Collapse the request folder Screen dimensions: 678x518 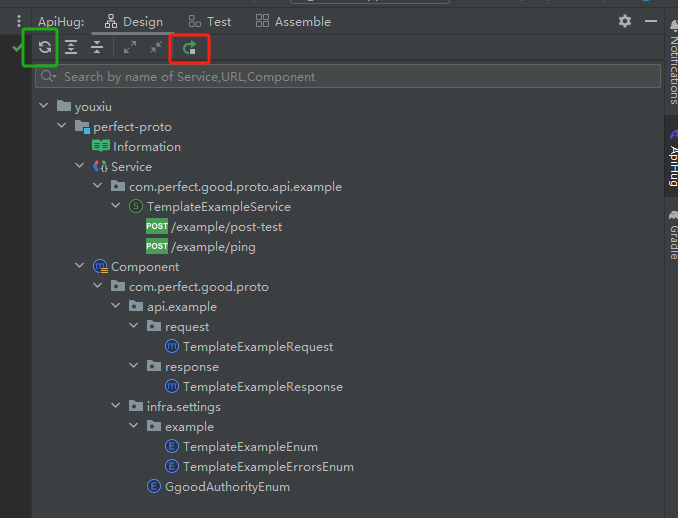(134, 325)
